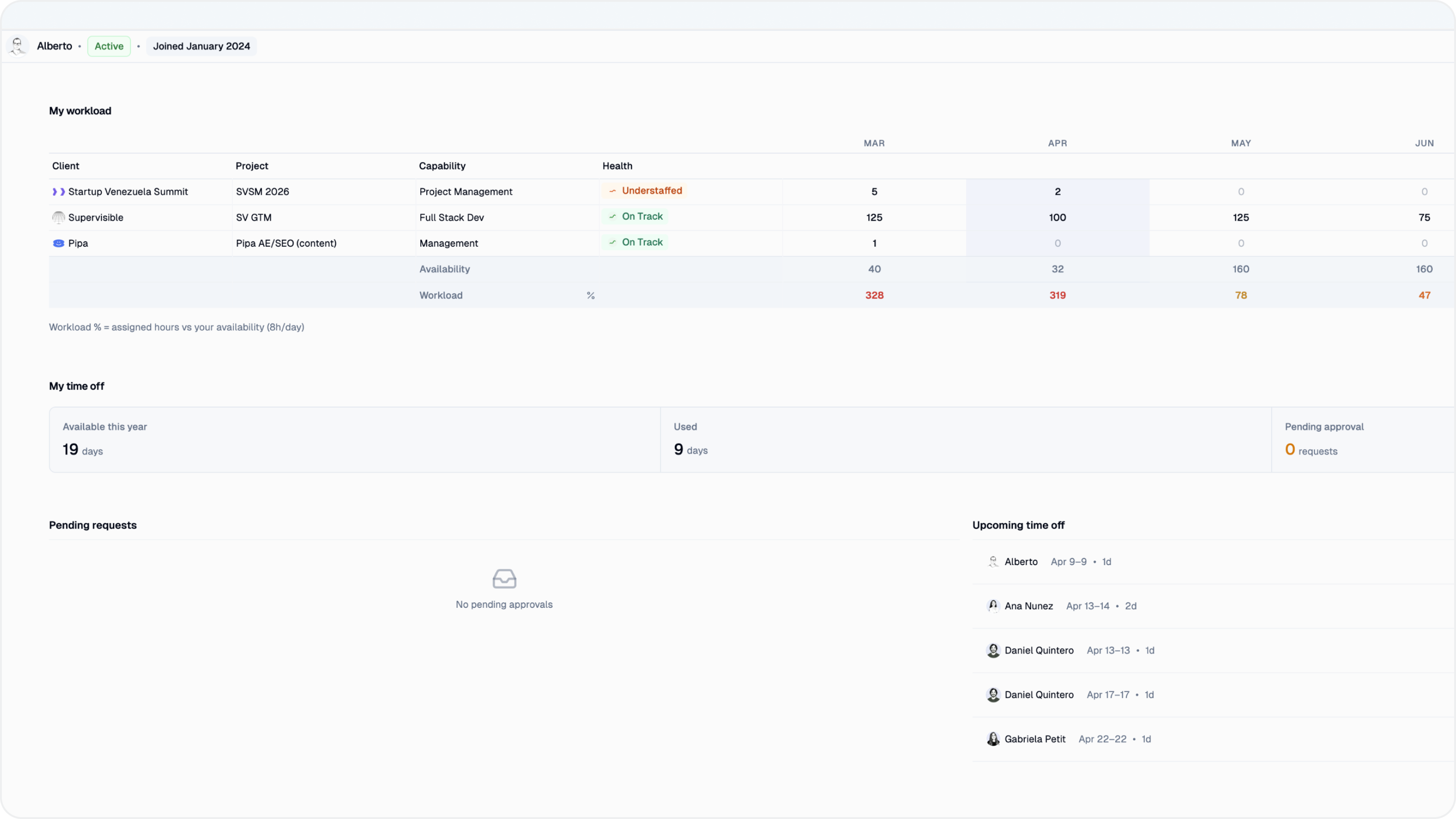The image size is (1456, 819).
Task: Select the MAY month column header
Action: (1241, 144)
